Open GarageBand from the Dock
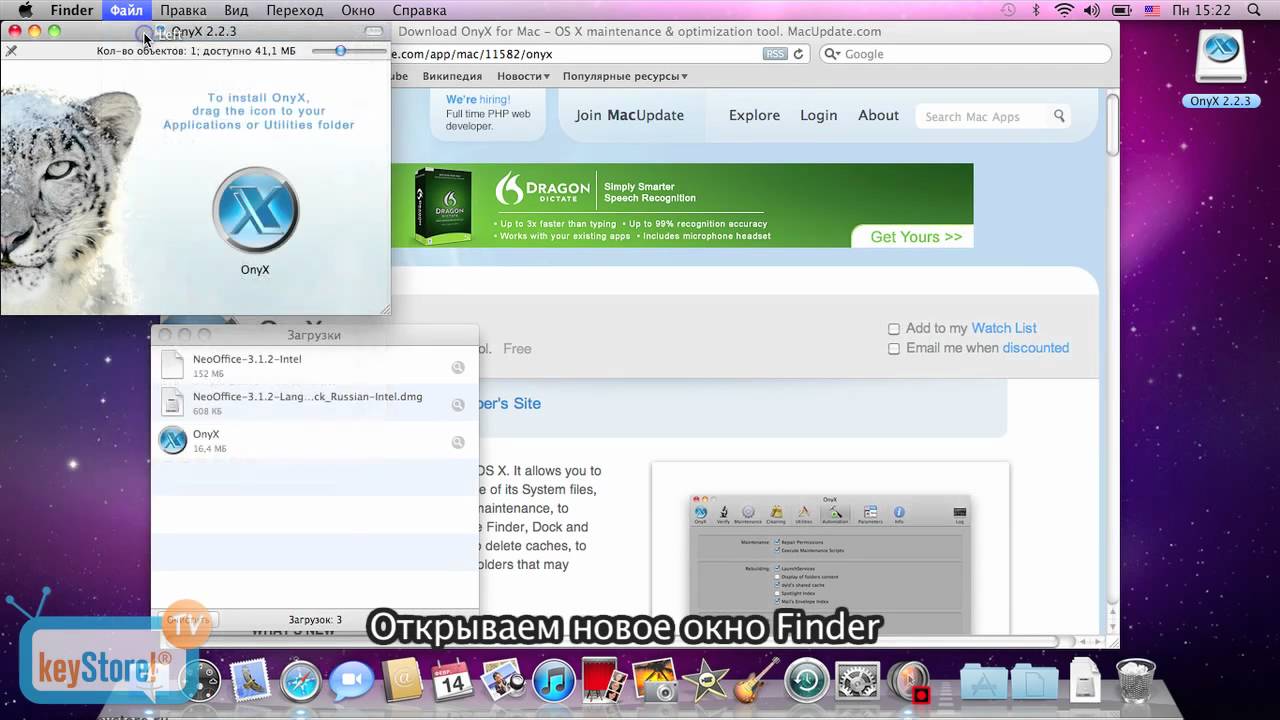The width and height of the screenshot is (1280, 720). (x=756, y=682)
